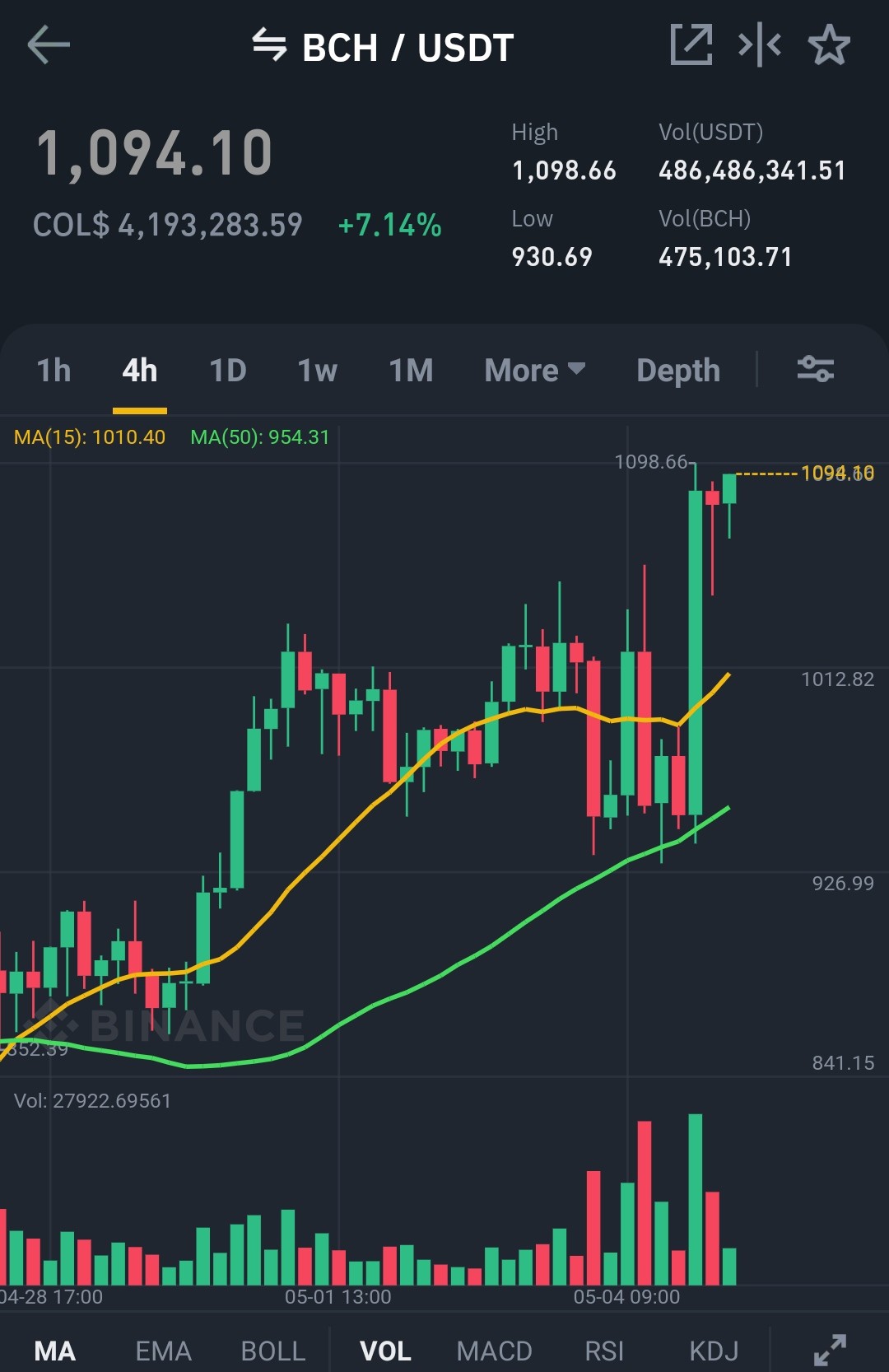Tap the back arrow icon
The width and height of the screenshot is (889, 1372).
(x=49, y=45)
